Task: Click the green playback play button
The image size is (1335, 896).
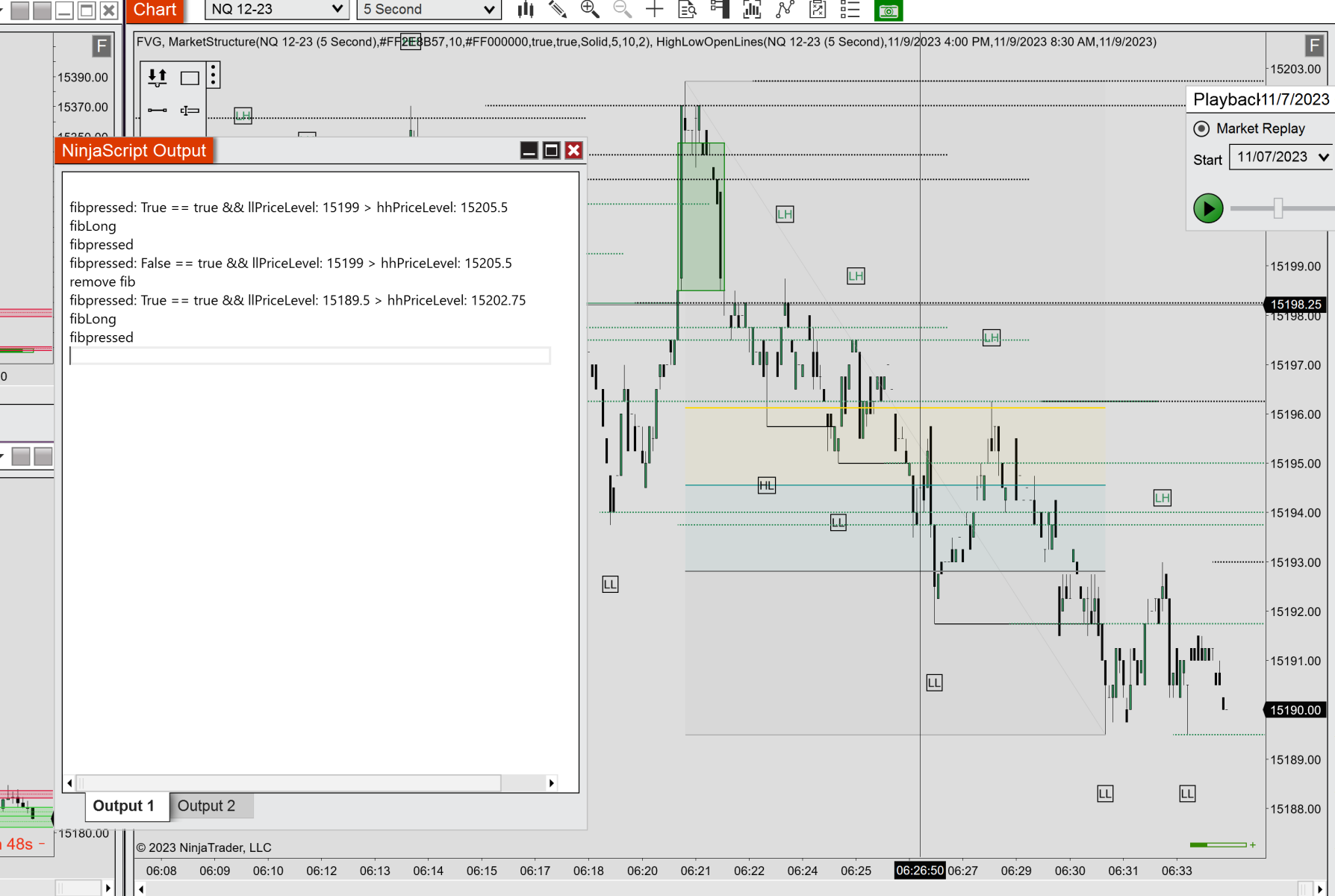Action: (1208, 208)
